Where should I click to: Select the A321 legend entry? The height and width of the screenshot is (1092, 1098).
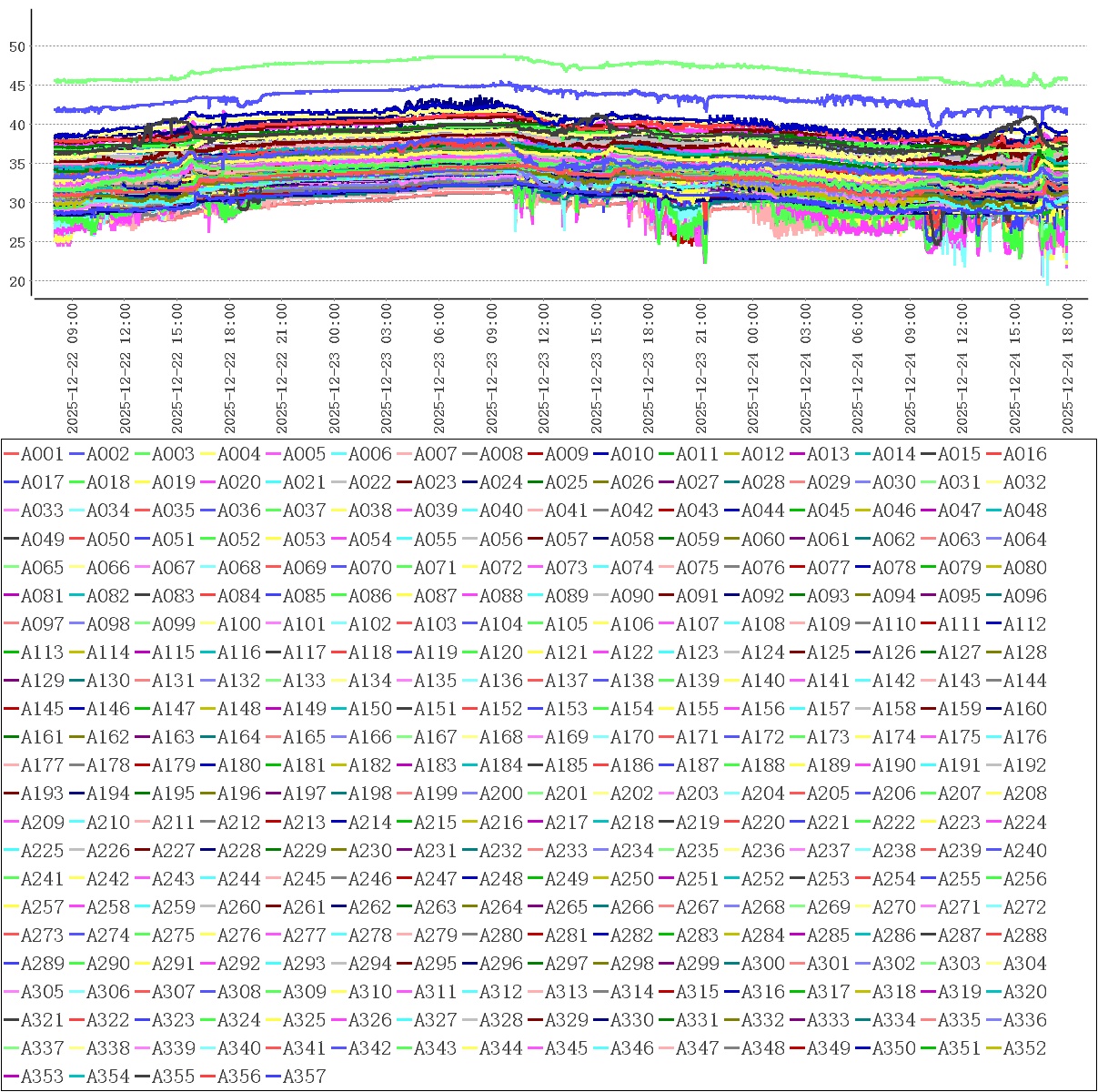42,1020
